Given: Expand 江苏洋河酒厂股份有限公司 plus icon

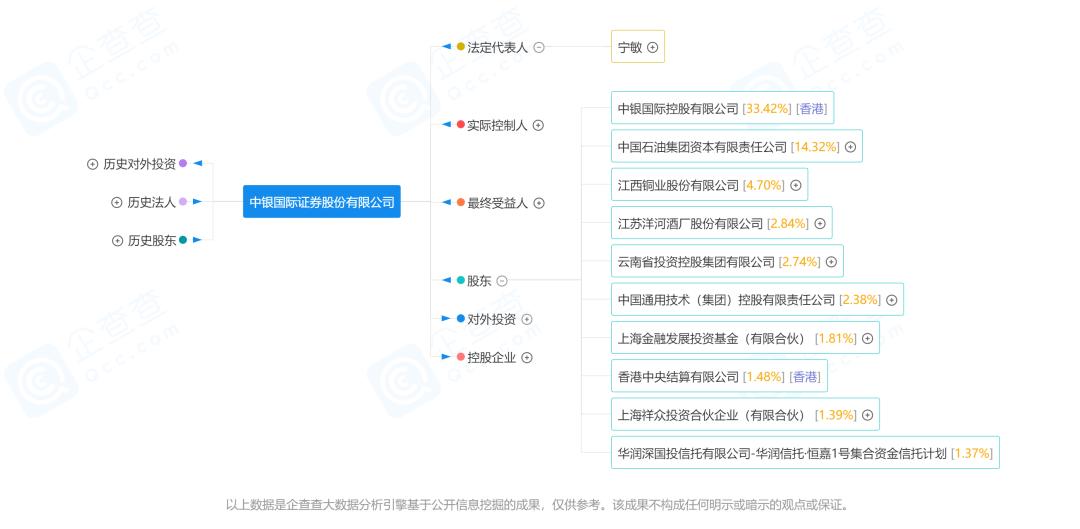Looking at the screenshot, I should pos(820,224).
